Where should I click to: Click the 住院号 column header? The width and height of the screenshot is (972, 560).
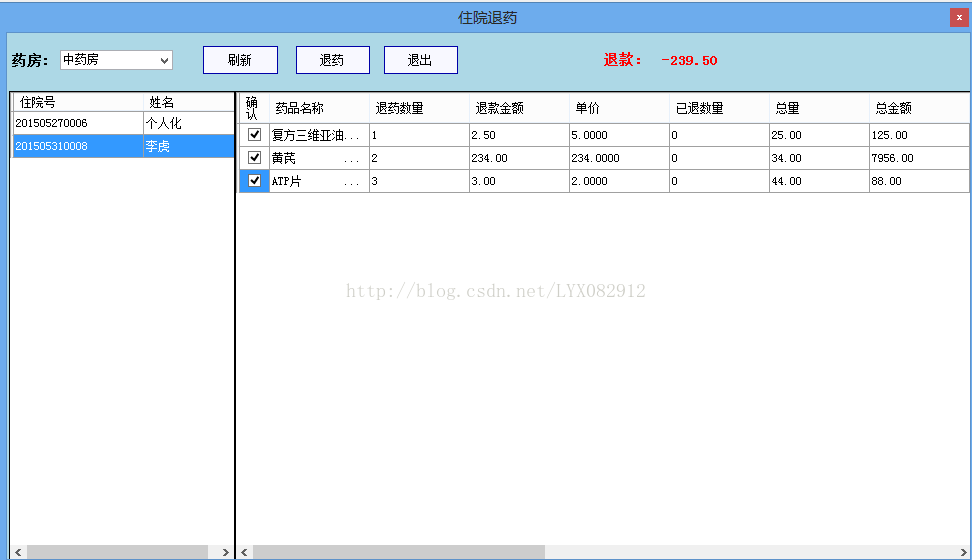point(77,102)
